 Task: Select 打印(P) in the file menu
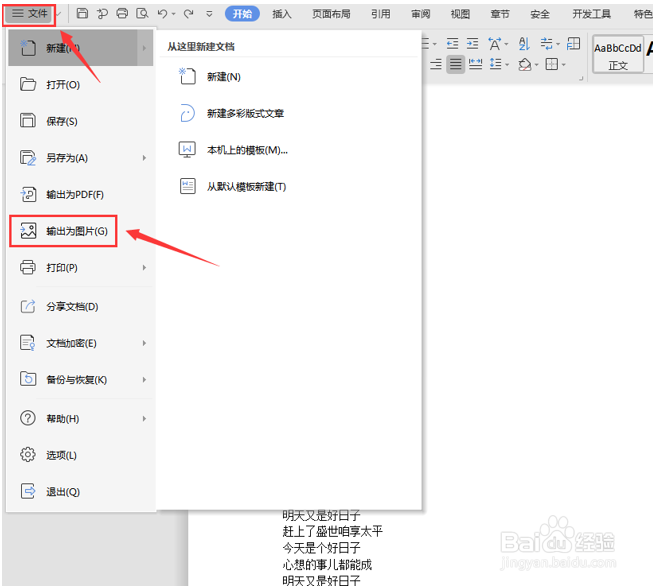click(x=81, y=268)
